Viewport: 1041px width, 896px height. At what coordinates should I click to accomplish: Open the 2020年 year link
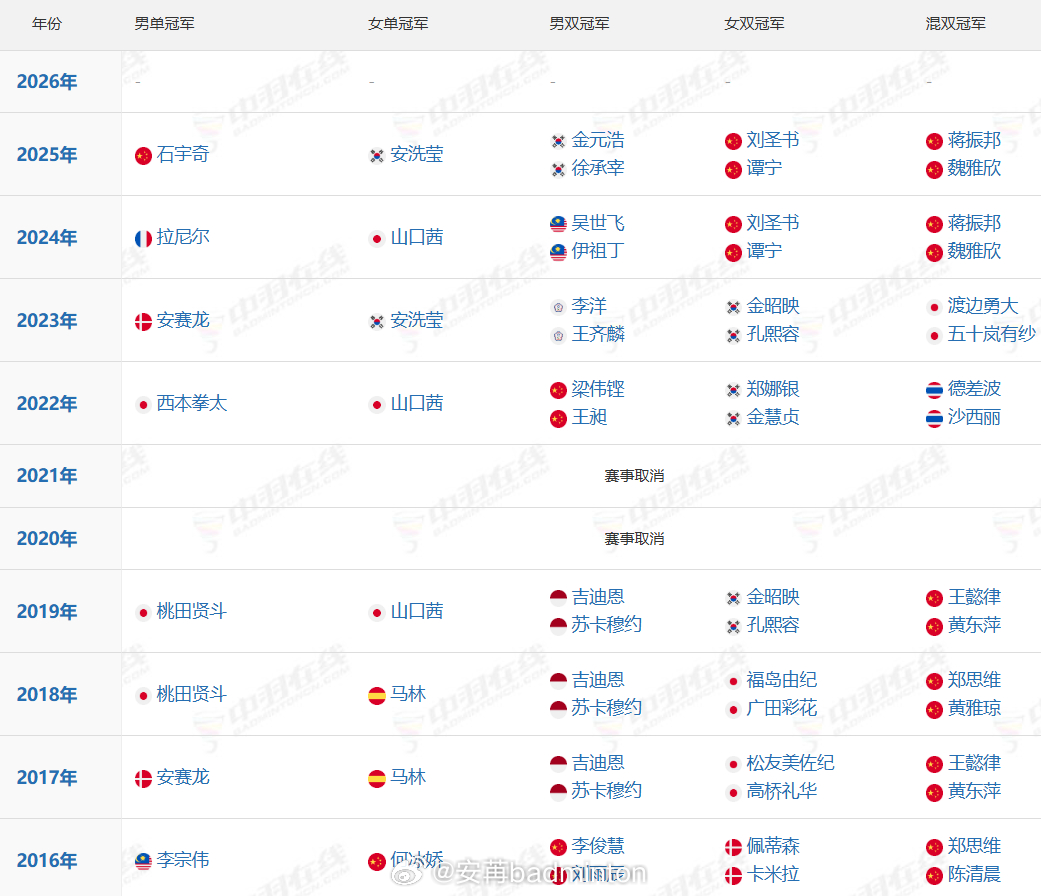click(47, 539)
